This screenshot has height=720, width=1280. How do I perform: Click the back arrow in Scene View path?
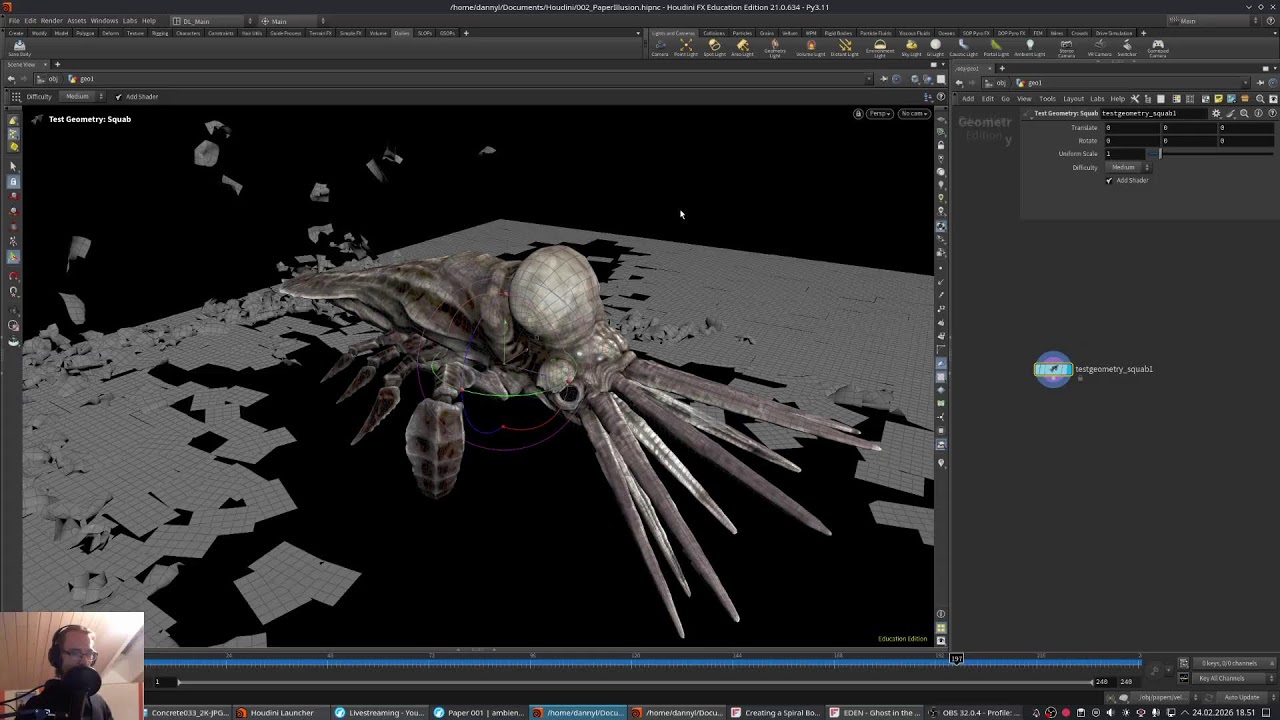[x=11, y=79]
